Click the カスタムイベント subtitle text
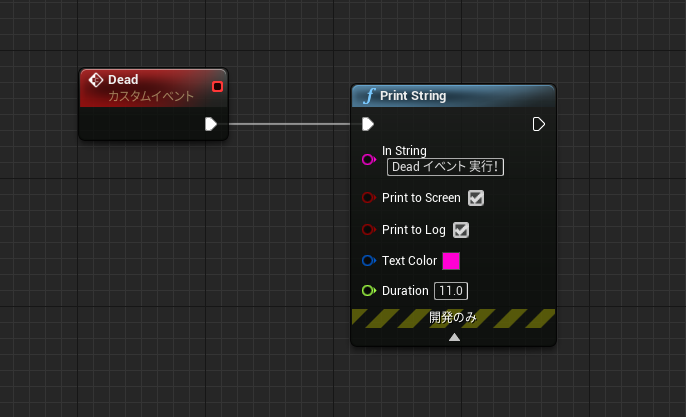 [151, 96]
